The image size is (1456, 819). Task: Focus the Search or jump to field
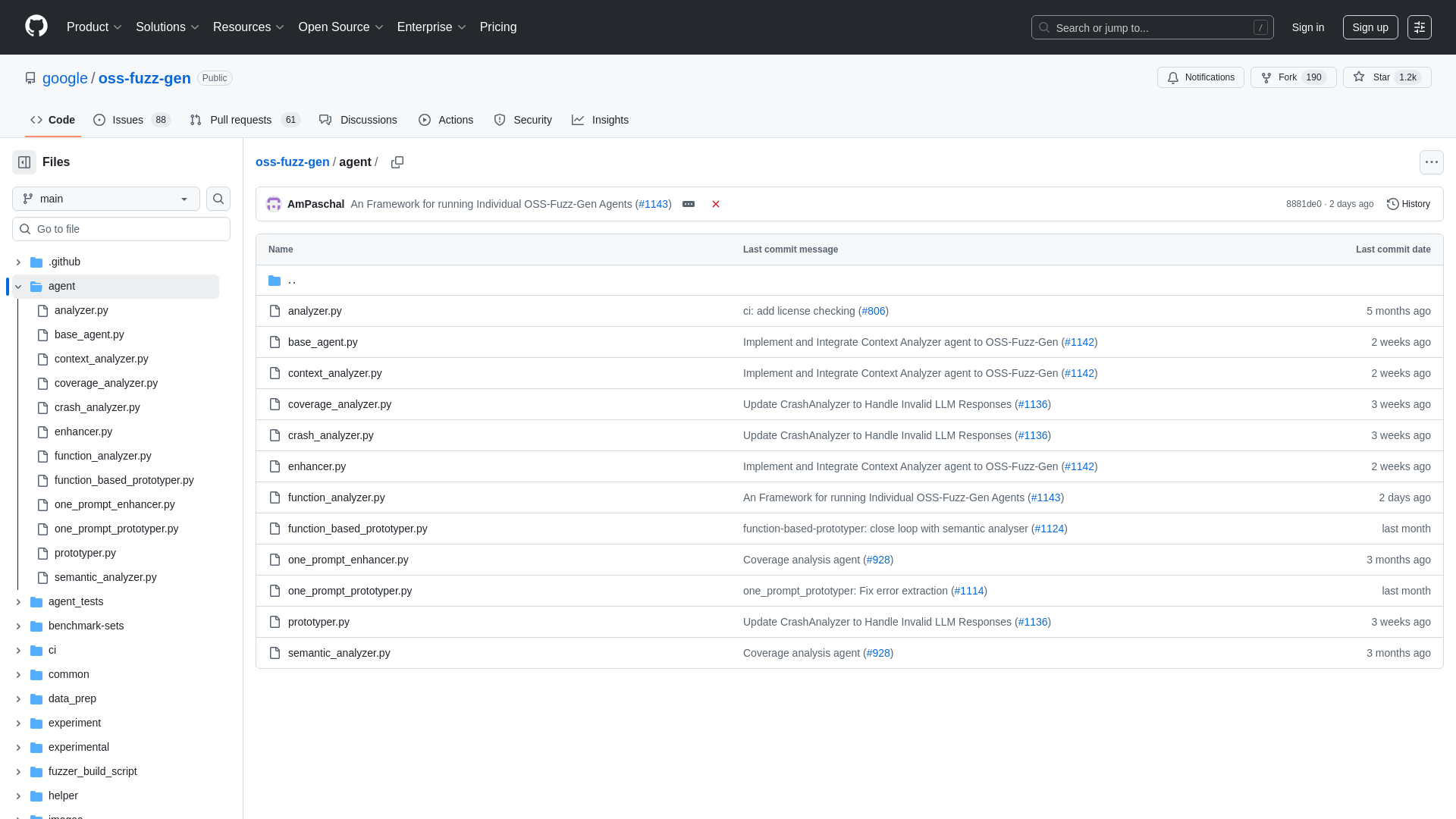click(x=1152, y=27)
